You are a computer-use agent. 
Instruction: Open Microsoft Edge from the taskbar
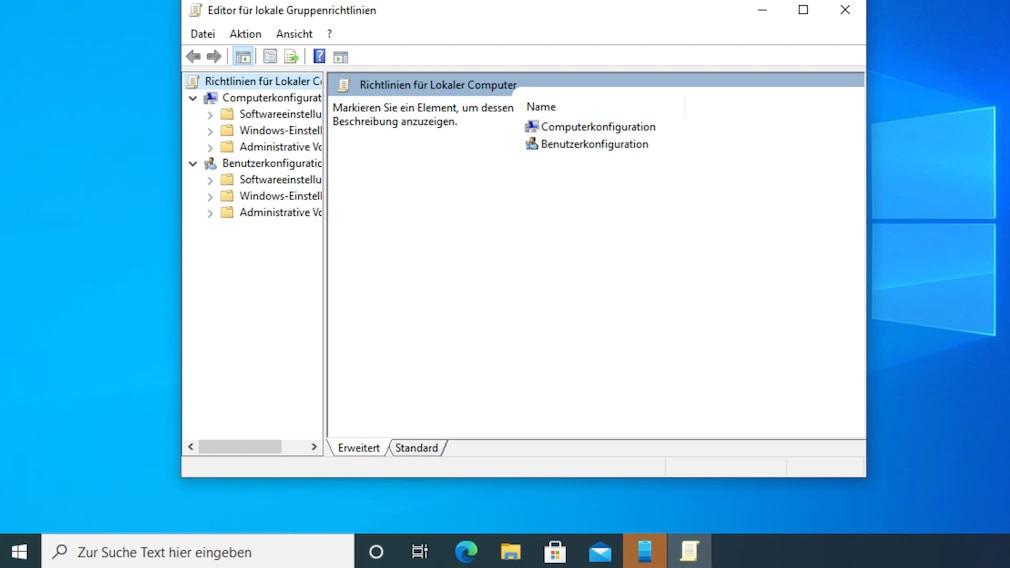(466, 551)
